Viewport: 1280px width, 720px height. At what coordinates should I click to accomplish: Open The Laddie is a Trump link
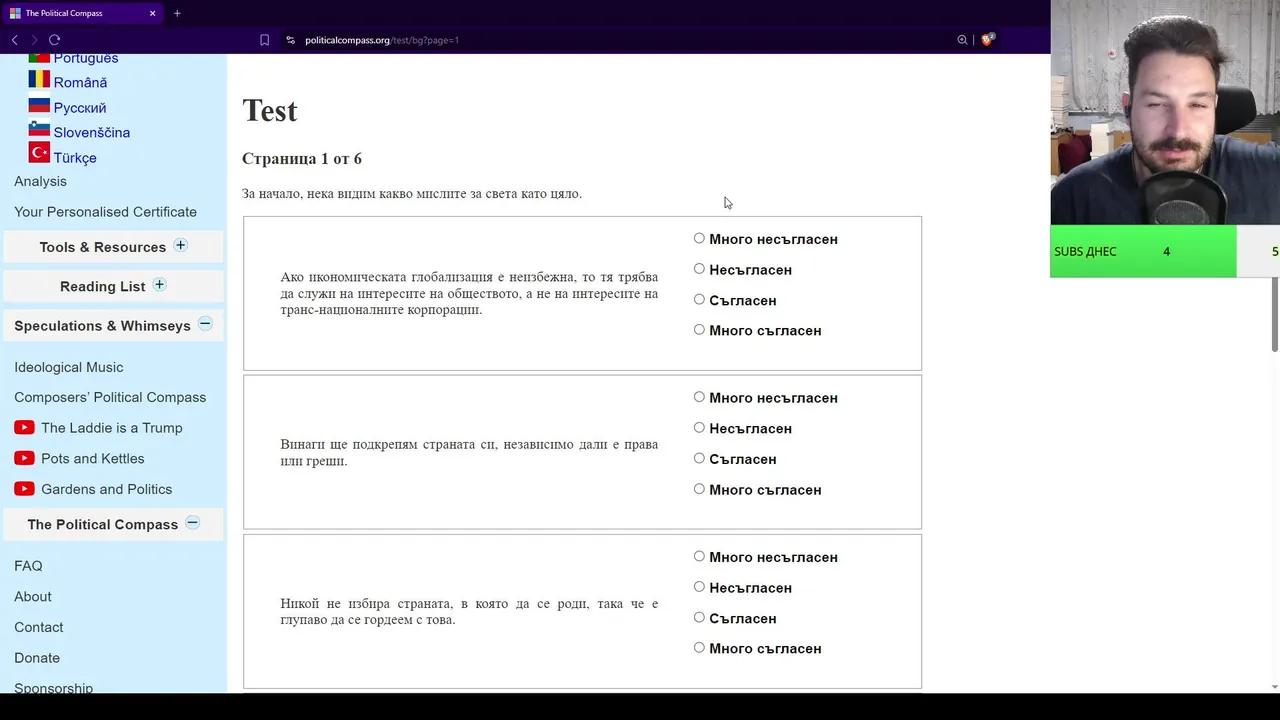coord(112,428)
